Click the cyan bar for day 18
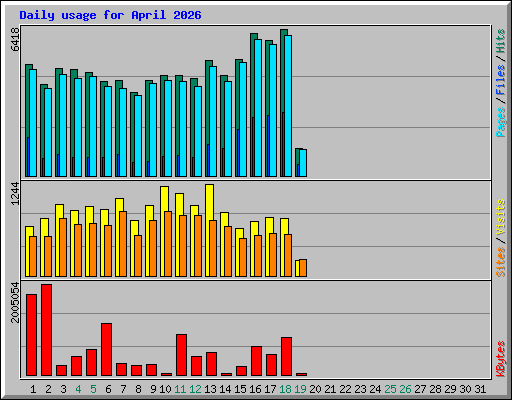512x400 pixels. click(x=288, y=106)
